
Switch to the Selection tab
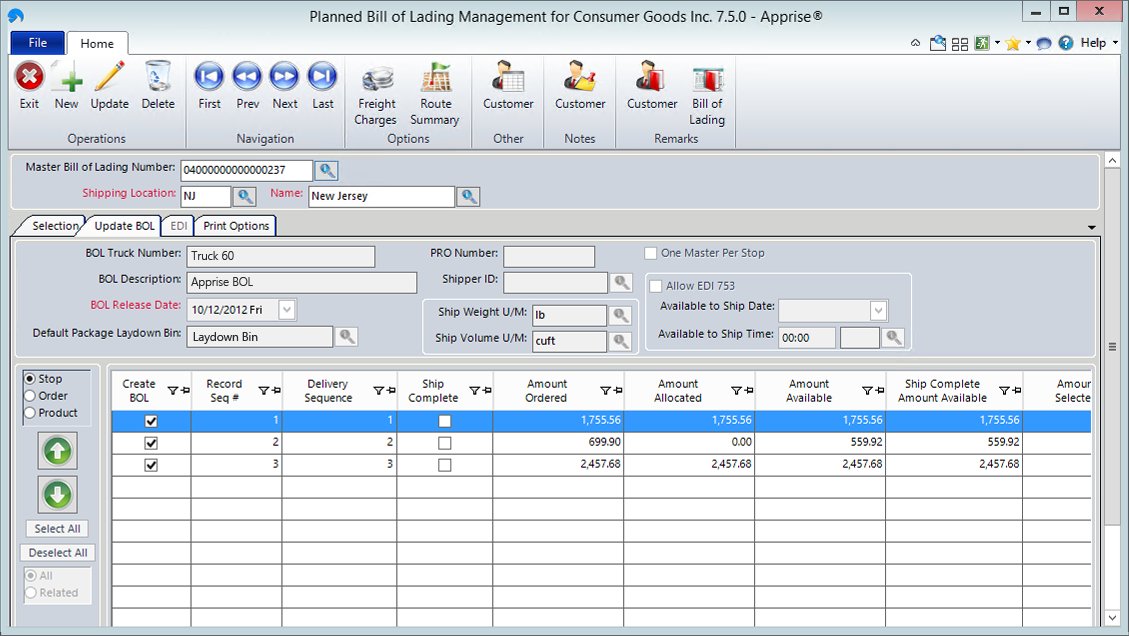pos(54,225)
